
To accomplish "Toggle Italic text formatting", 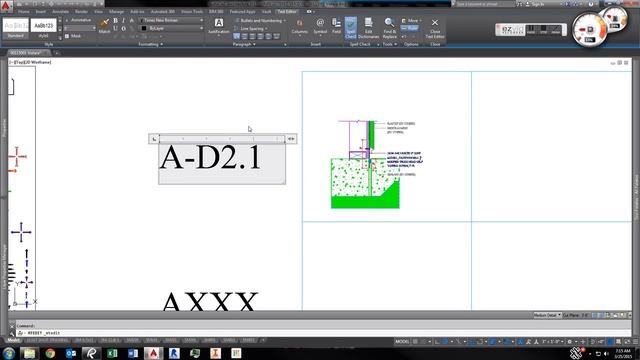I will (x=124, y=20).
